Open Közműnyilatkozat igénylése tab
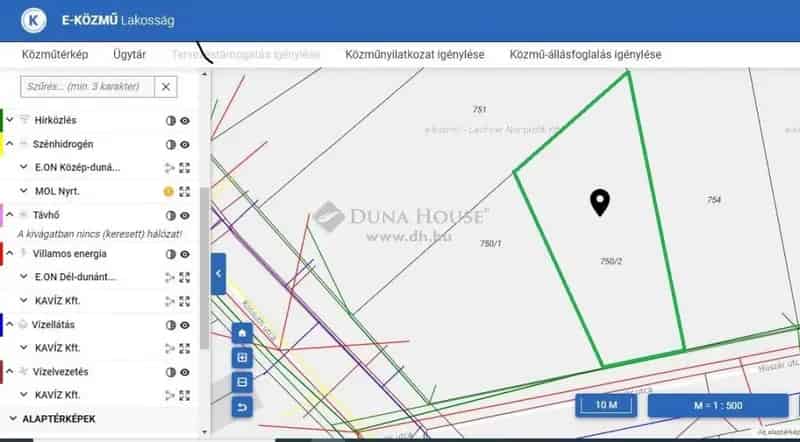 (x=415, y=55)
